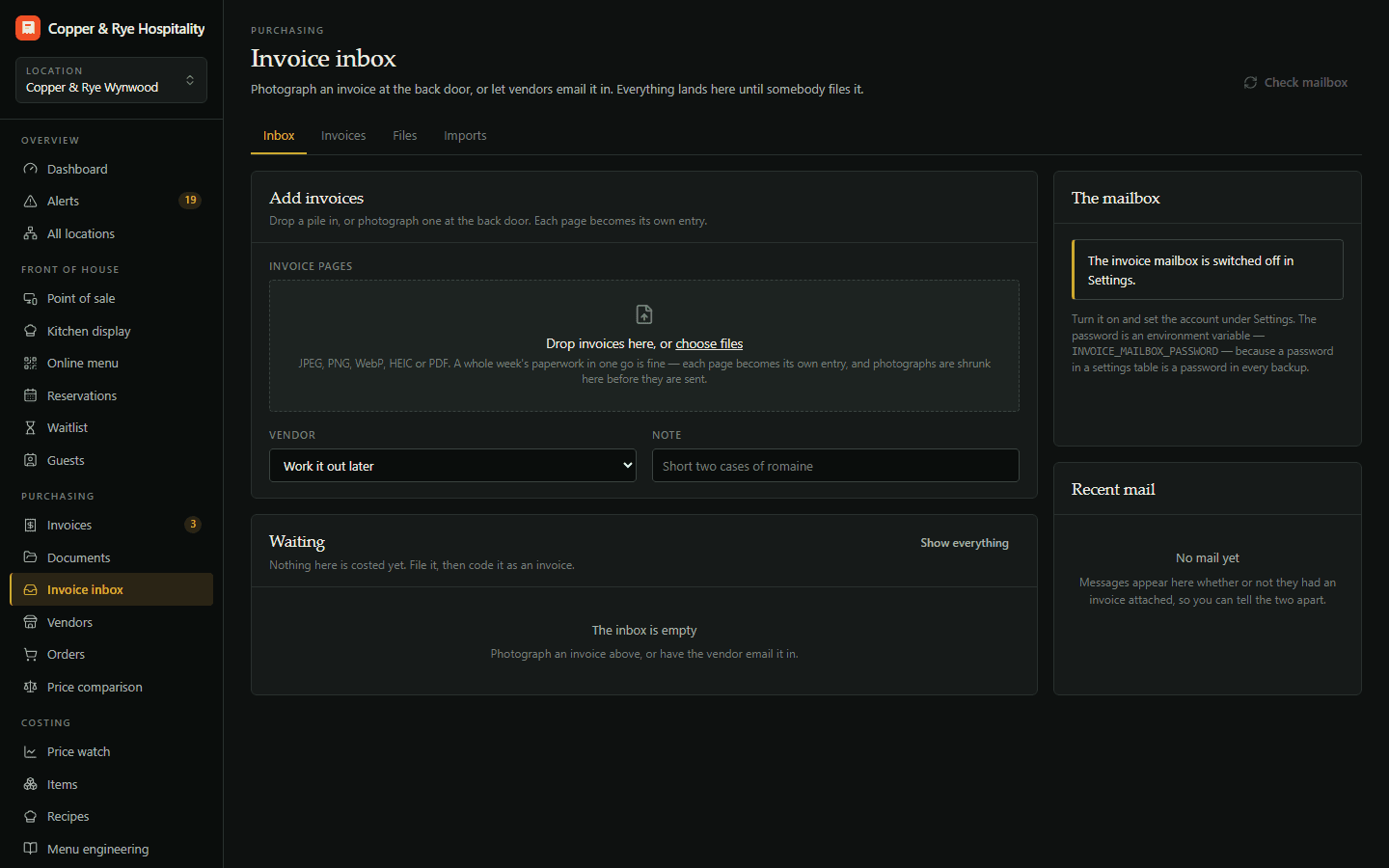This screenshot has width=1389, height=868.
Task: Expand the Location selector Copper & Rye Wynwood
Action: point(111,80)
